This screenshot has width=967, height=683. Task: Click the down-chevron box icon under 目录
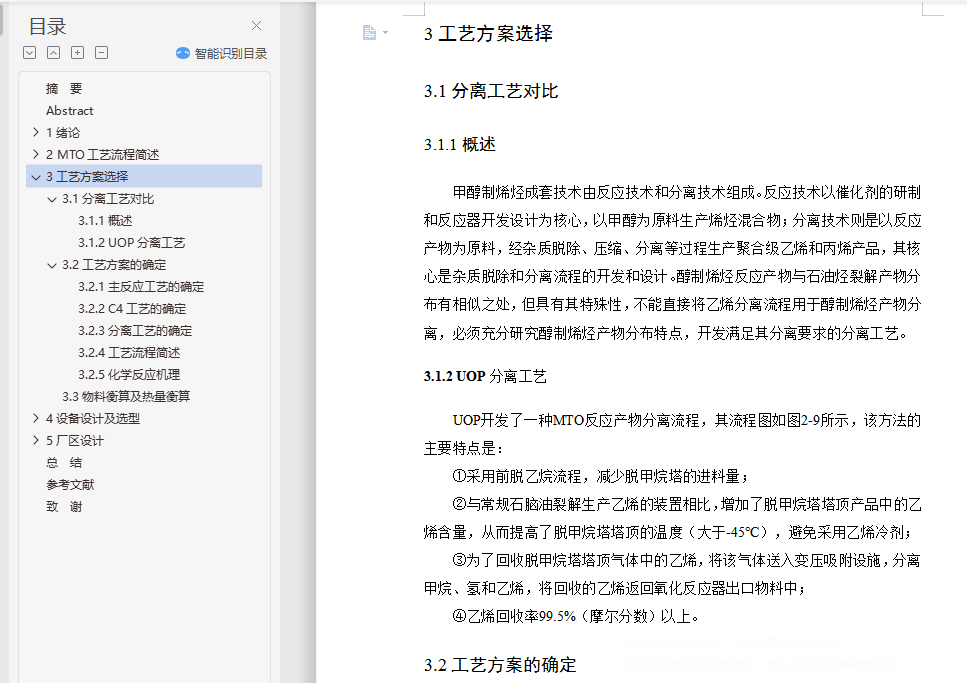pos(30,52)
